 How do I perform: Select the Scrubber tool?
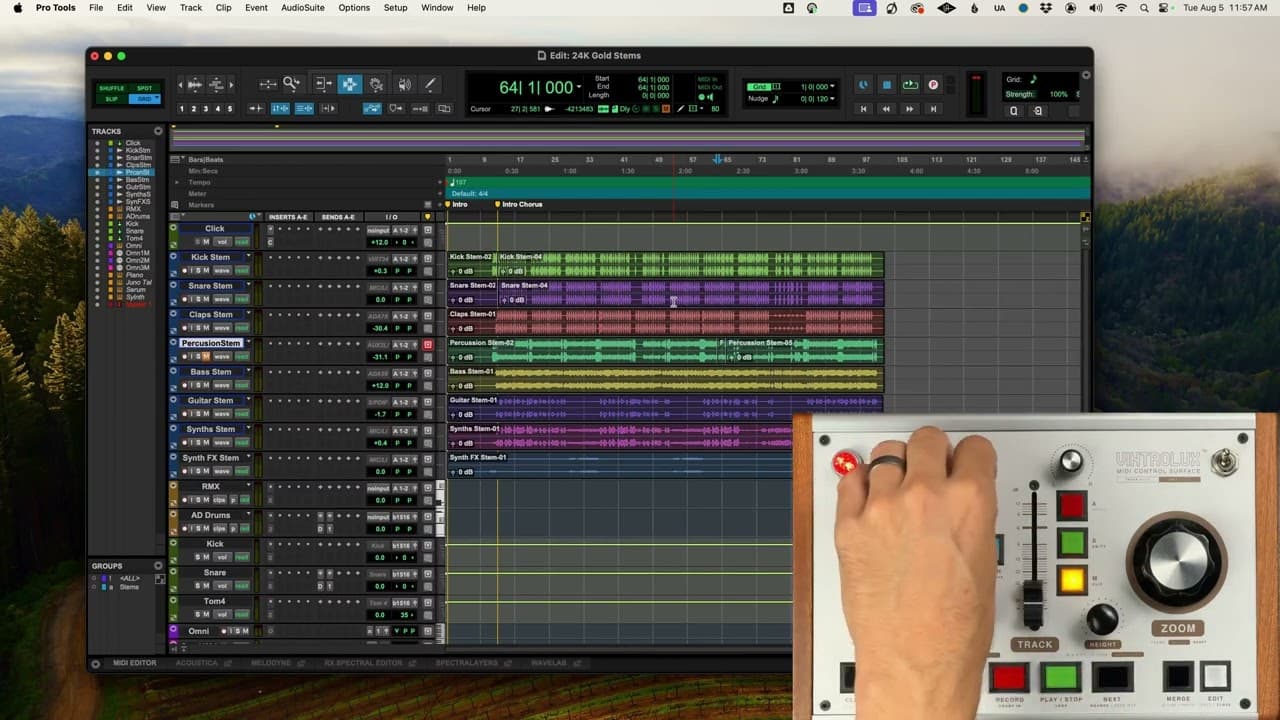point(405,84)
